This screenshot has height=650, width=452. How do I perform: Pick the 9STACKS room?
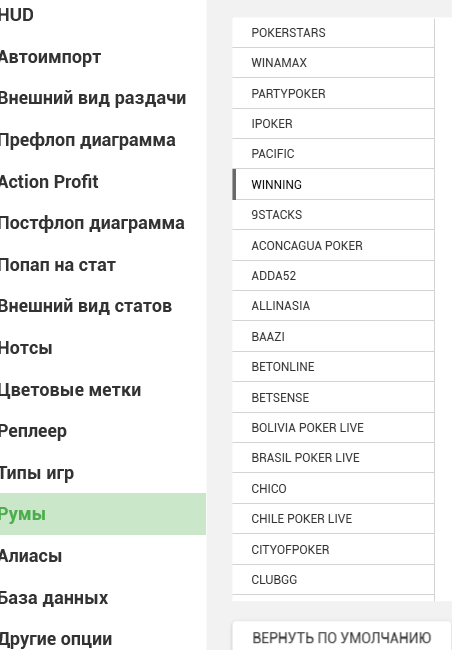(333, 215)
